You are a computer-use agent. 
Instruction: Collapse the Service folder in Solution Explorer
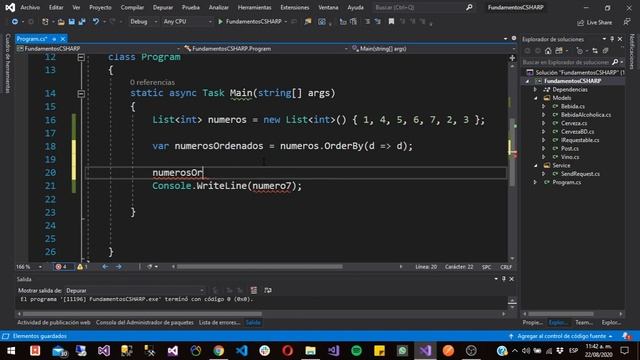(x=536, y=165)
